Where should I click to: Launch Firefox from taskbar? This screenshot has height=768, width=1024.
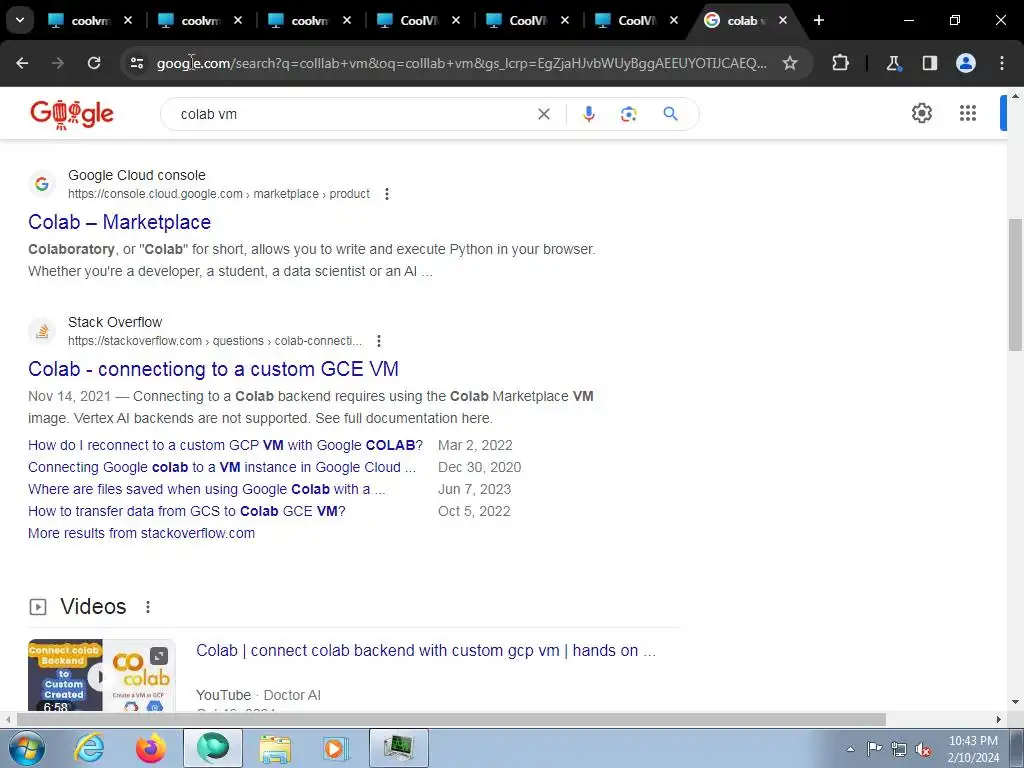(x=150, y=748)
